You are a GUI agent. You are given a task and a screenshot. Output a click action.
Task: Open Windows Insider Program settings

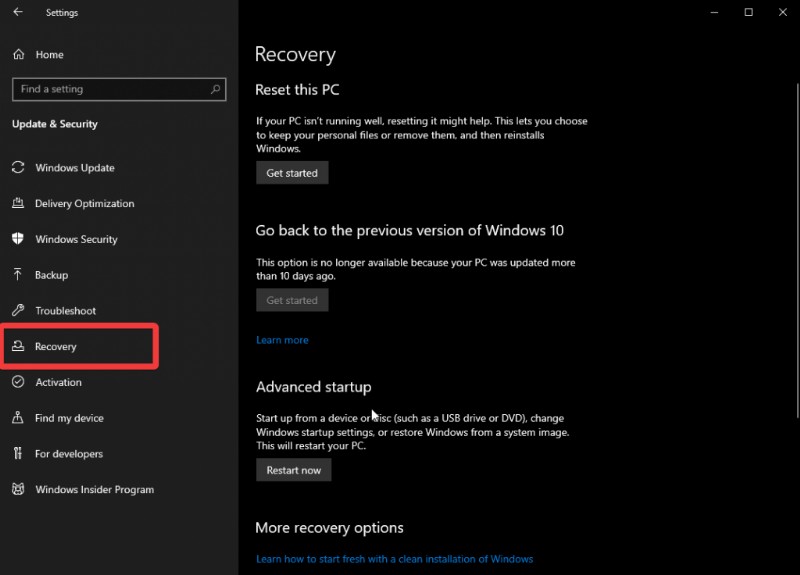94,489
